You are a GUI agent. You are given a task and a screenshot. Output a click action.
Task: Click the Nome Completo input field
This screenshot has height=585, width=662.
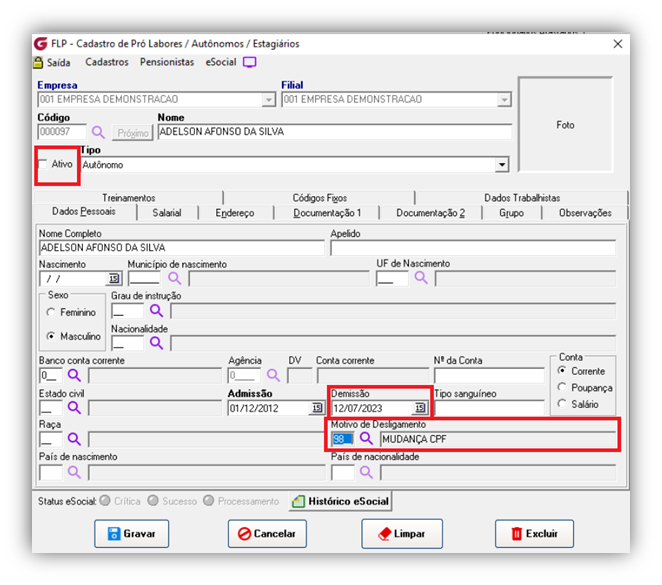pyautogui.click(x=182, y=248)
